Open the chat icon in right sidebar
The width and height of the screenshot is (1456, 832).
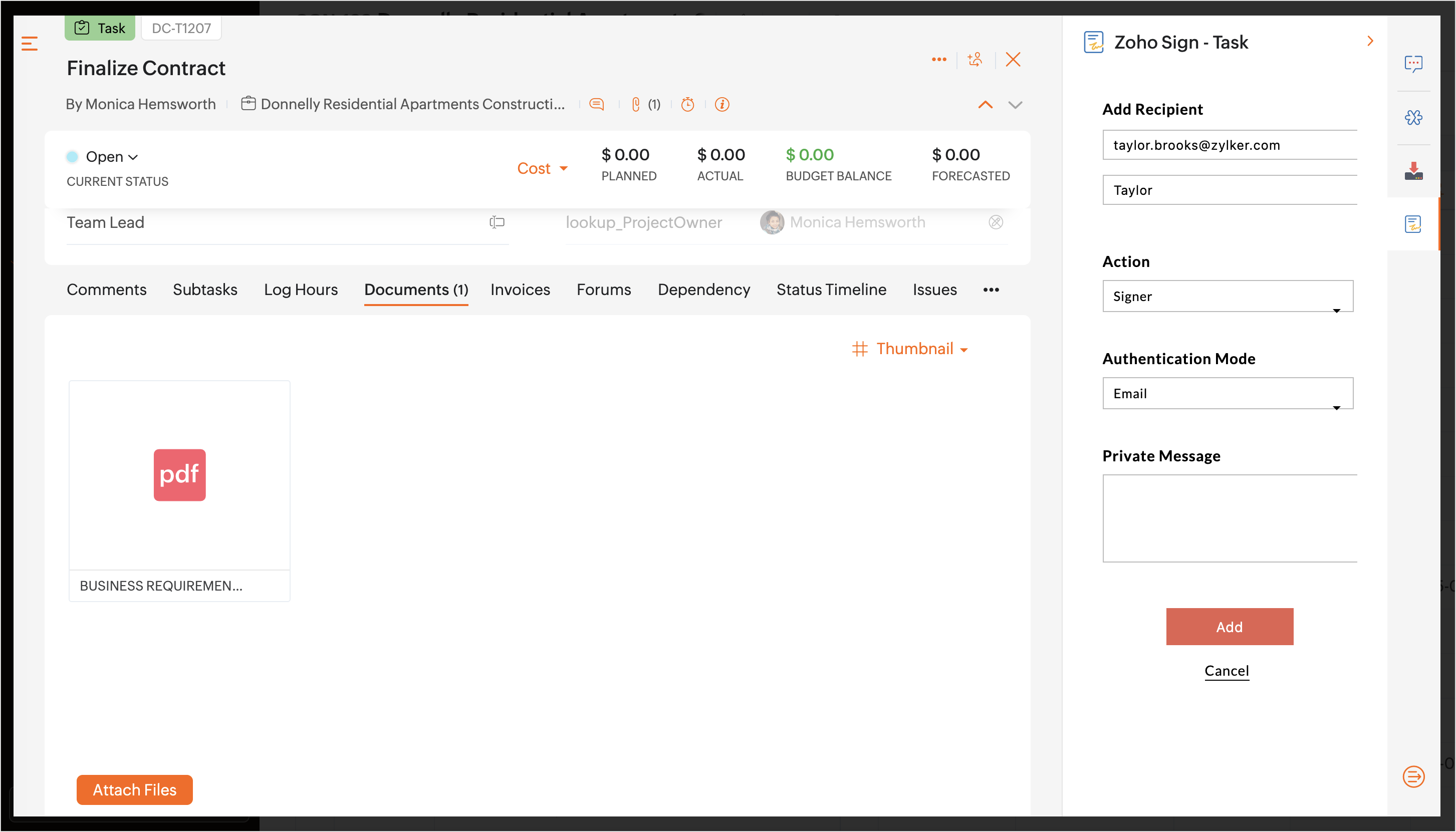click(x=1413, y=64)
